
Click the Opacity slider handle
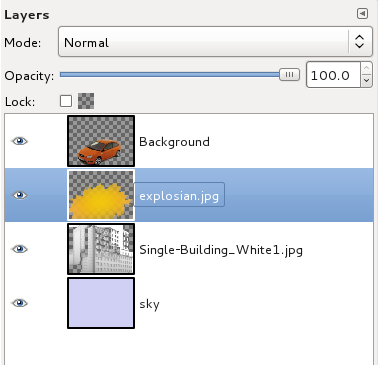289,75
